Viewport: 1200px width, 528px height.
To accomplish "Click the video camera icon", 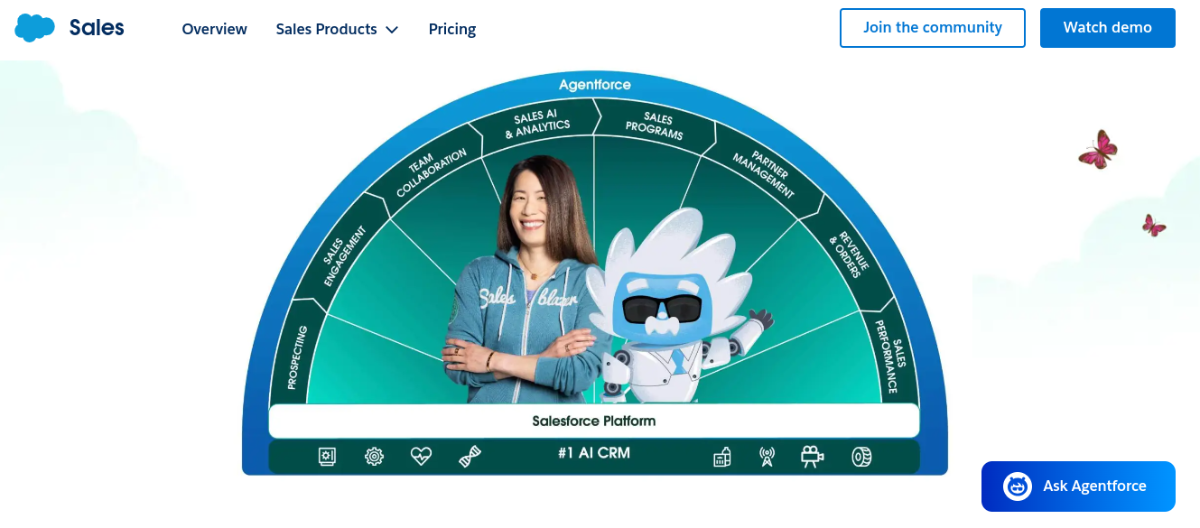I will [812, 457].
